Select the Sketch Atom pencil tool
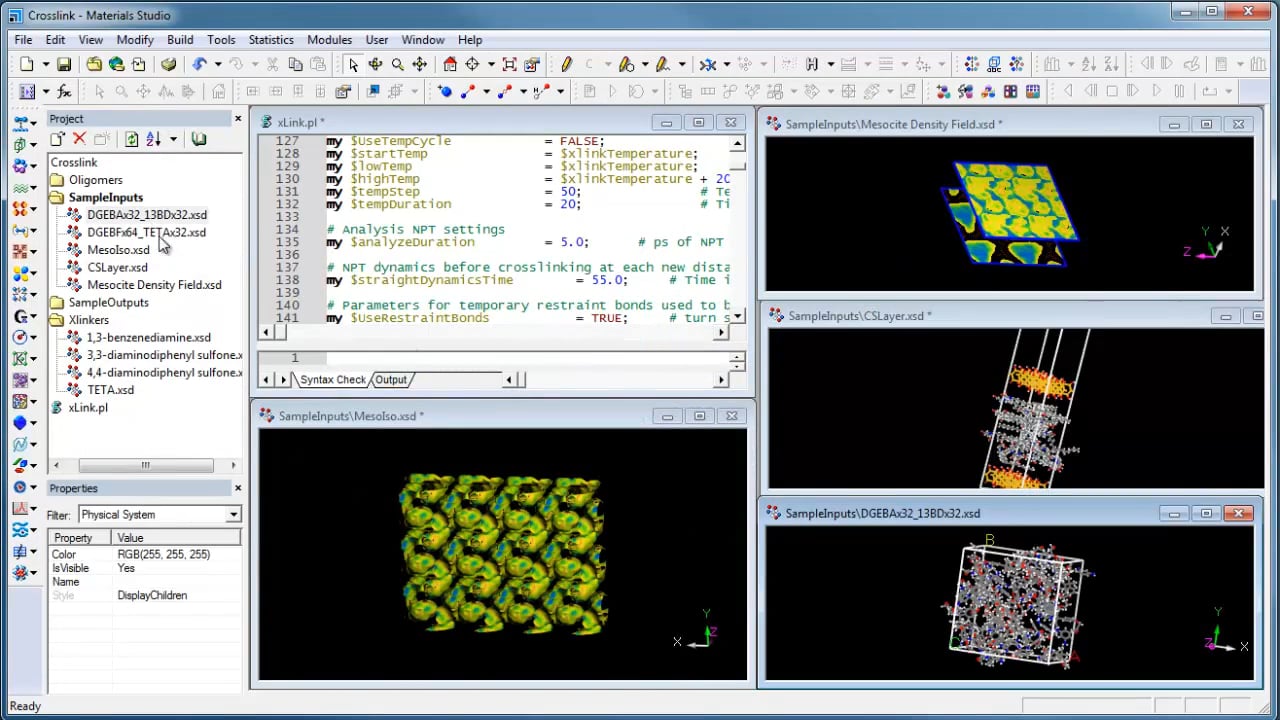1280x720 pixels. [566, 64]
